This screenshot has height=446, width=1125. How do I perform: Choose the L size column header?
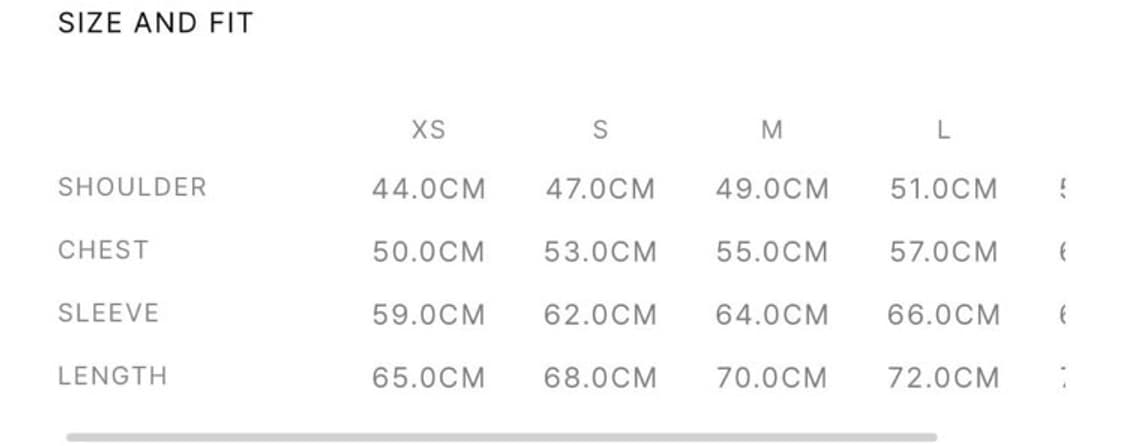[x=943, y=130]
